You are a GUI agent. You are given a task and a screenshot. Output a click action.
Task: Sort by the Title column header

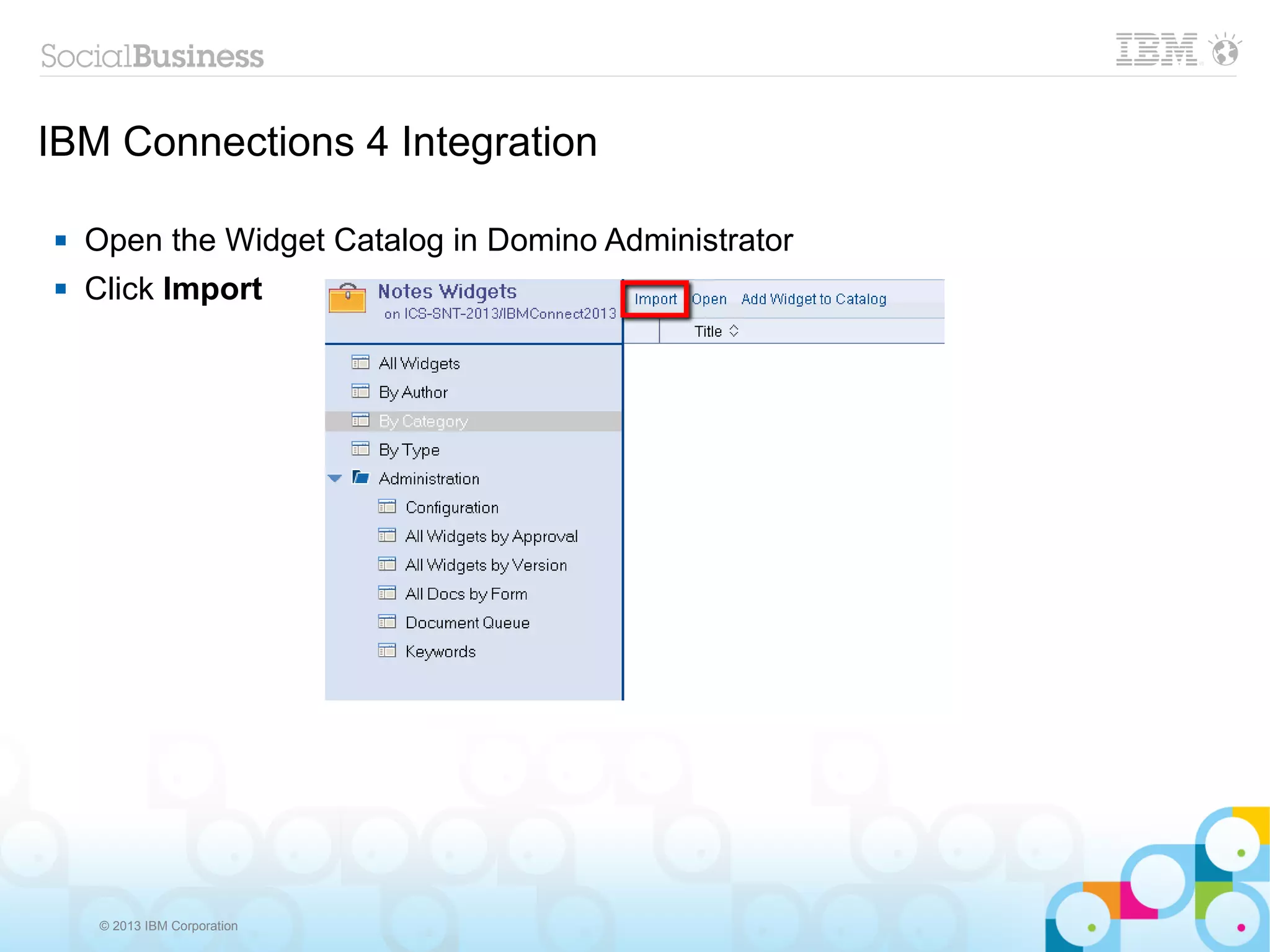pos(708,331)
